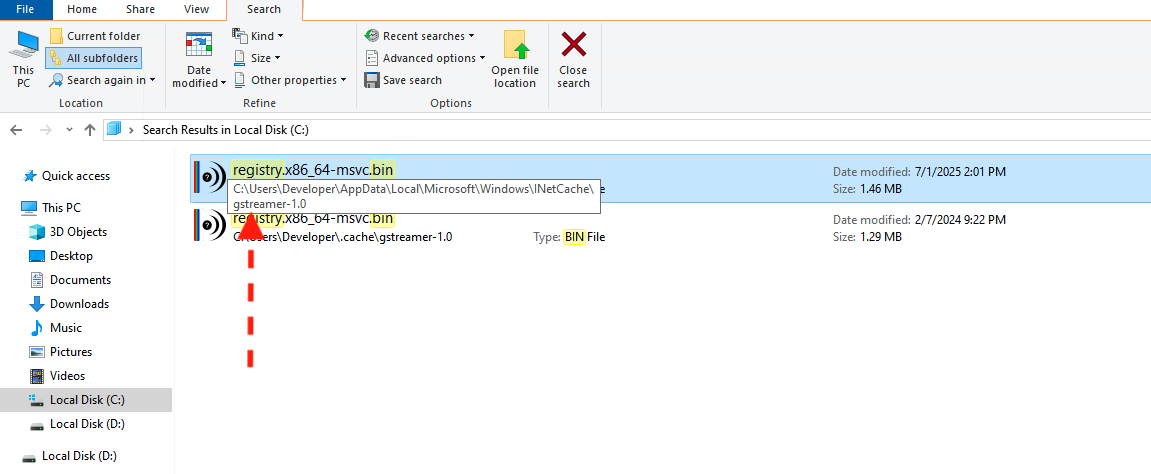Screen dimensions: 1151x474
Task: Click the Type: BIN File text
Action: 569,237
